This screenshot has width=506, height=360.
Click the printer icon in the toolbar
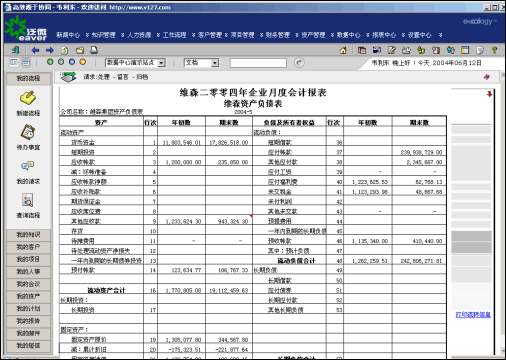coord(94,50)
